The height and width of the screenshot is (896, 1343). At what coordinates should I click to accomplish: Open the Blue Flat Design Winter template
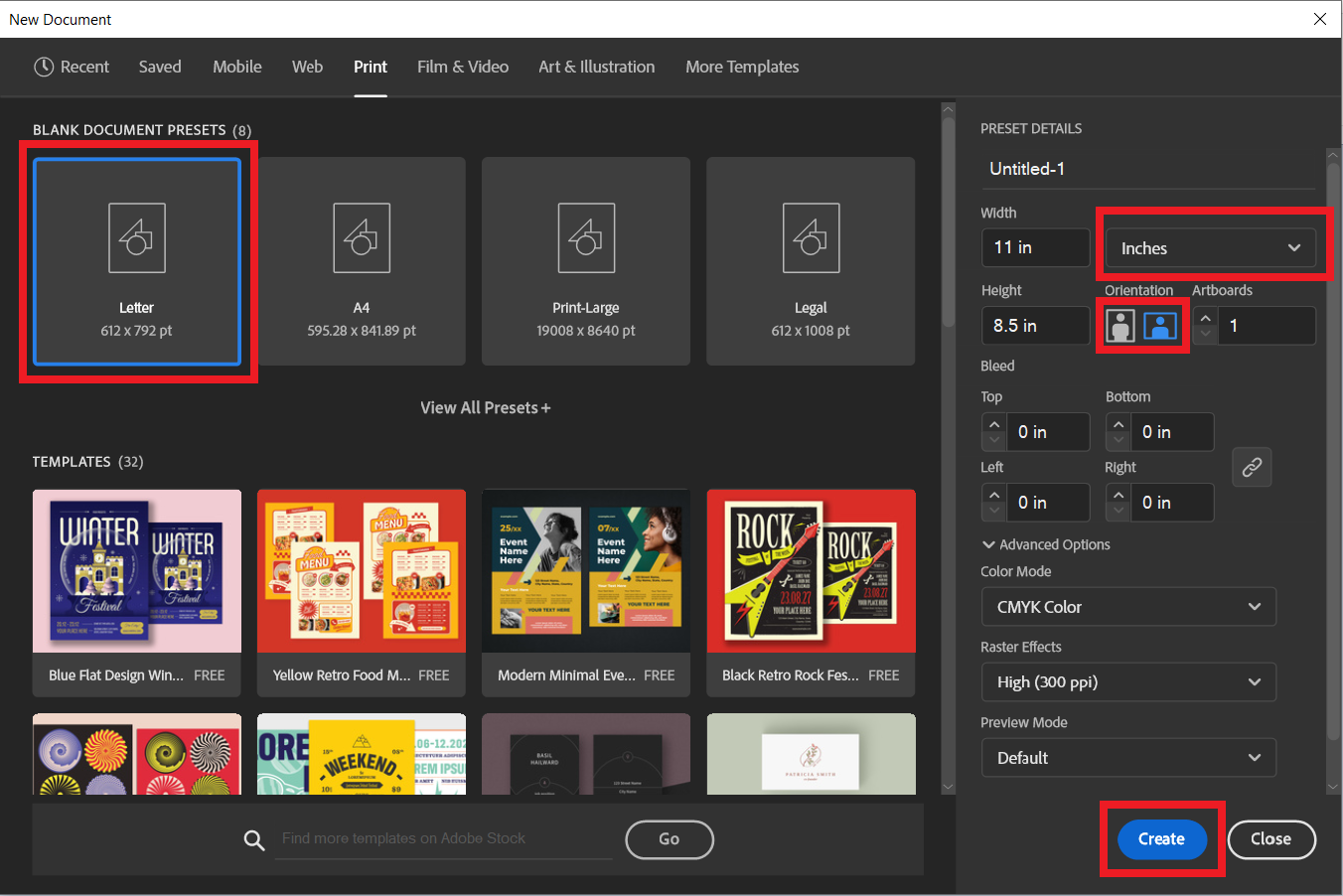[137, 593]
